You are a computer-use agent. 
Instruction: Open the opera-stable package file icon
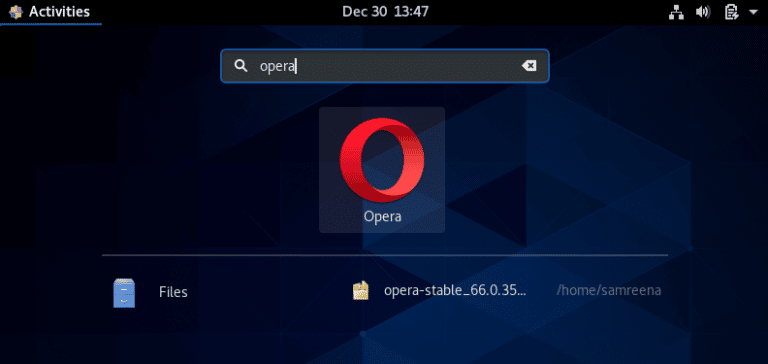pyautogui.click(x=360, y=291)
